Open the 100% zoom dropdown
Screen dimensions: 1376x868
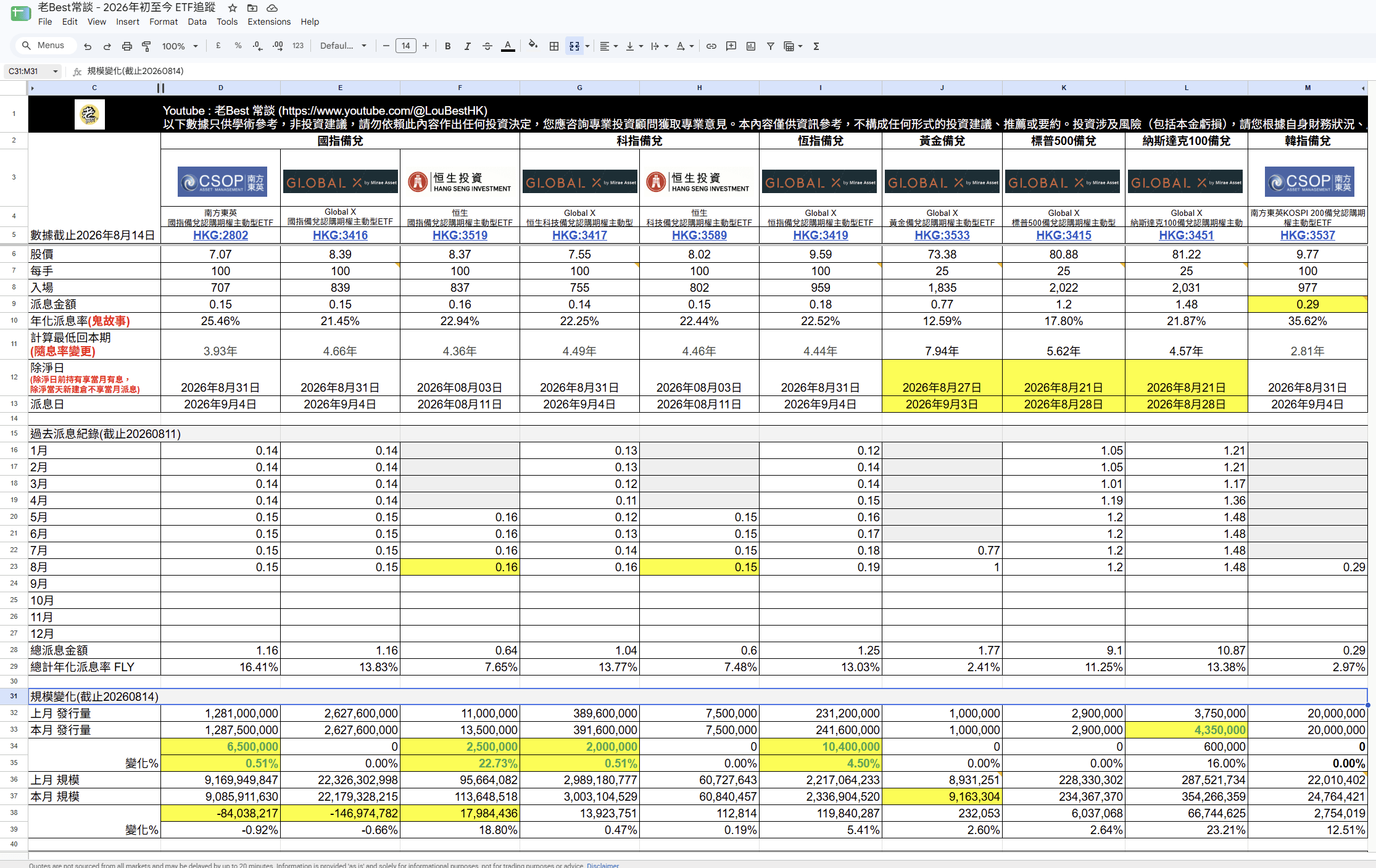pos(180,46)
